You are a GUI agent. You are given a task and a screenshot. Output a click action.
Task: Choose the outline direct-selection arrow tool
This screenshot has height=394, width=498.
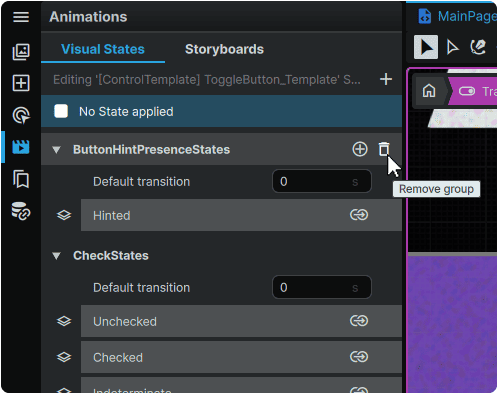452,47
